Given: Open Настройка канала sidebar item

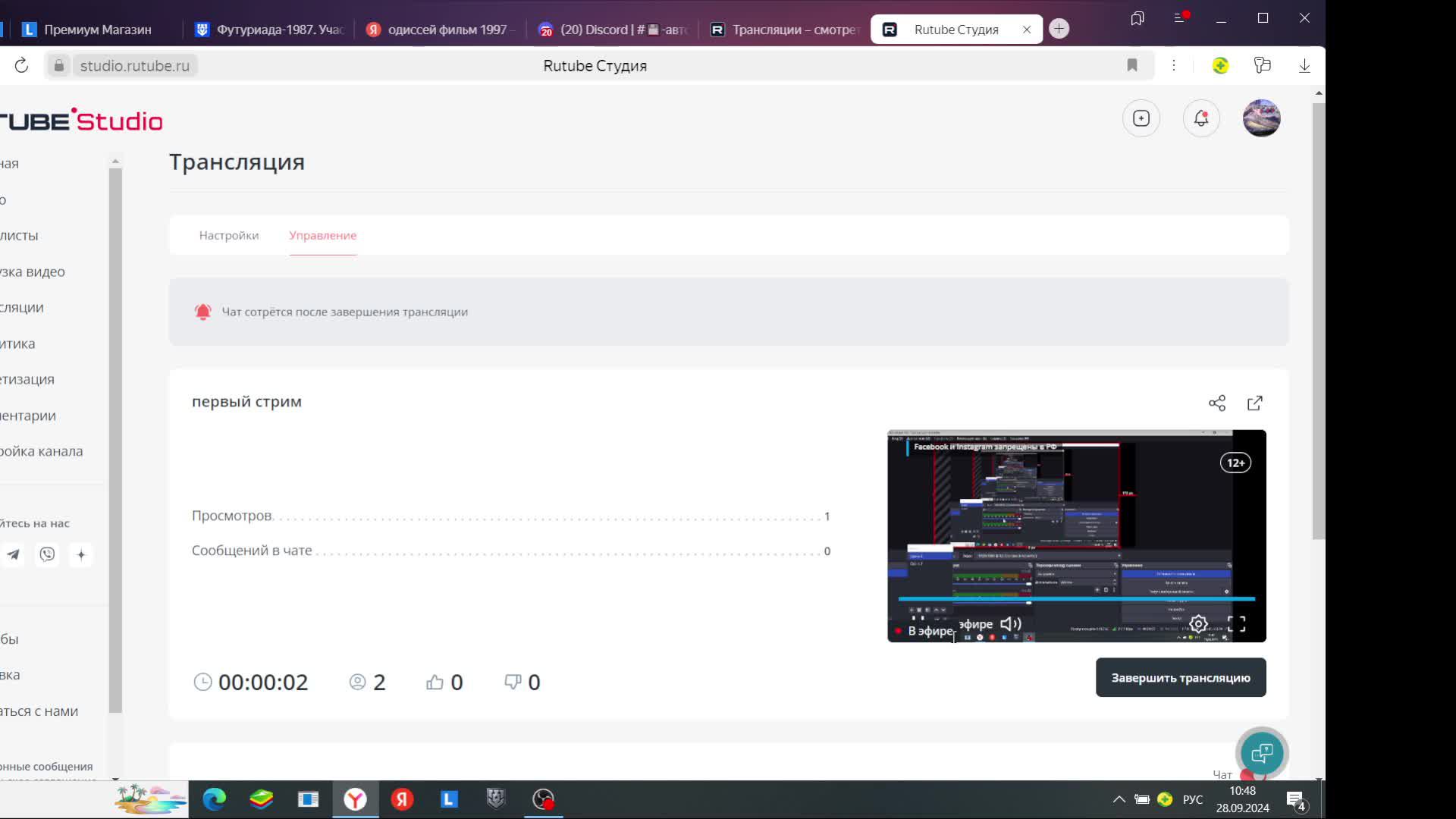Looking at the screenshot, I should [42, 452].
